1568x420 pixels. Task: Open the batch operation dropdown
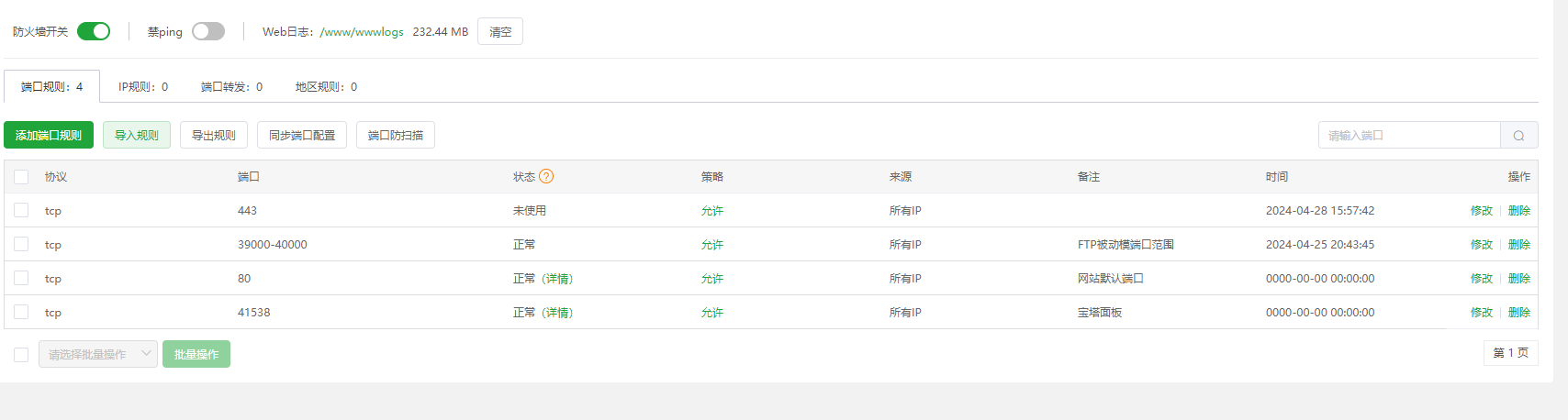click(98, 354)
